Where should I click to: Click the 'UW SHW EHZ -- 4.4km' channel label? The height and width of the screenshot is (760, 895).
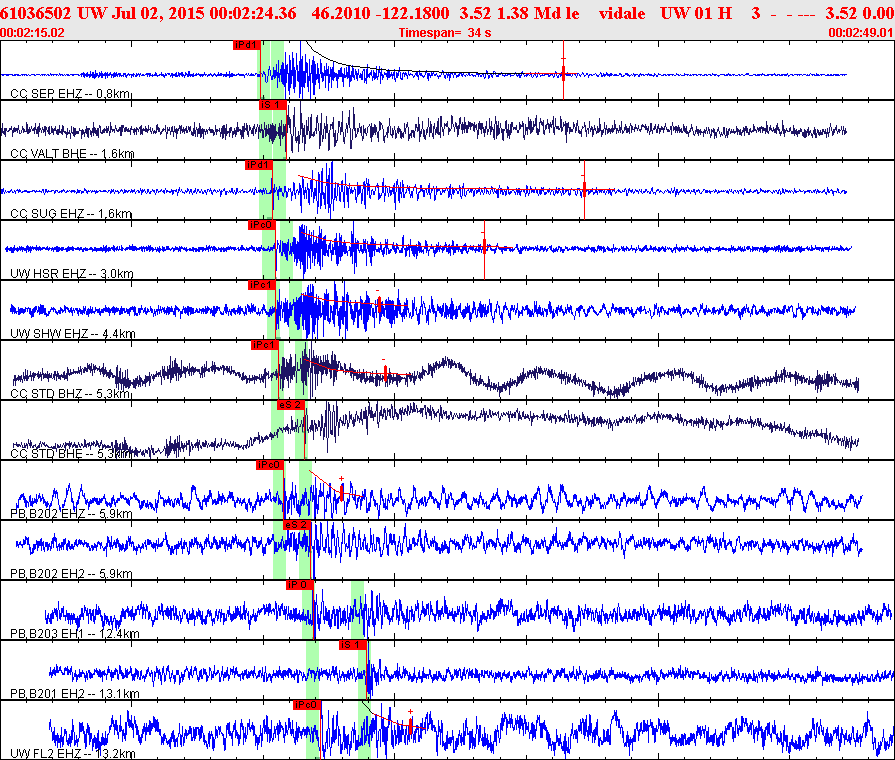pyautogui.click(x=73, y=333)
